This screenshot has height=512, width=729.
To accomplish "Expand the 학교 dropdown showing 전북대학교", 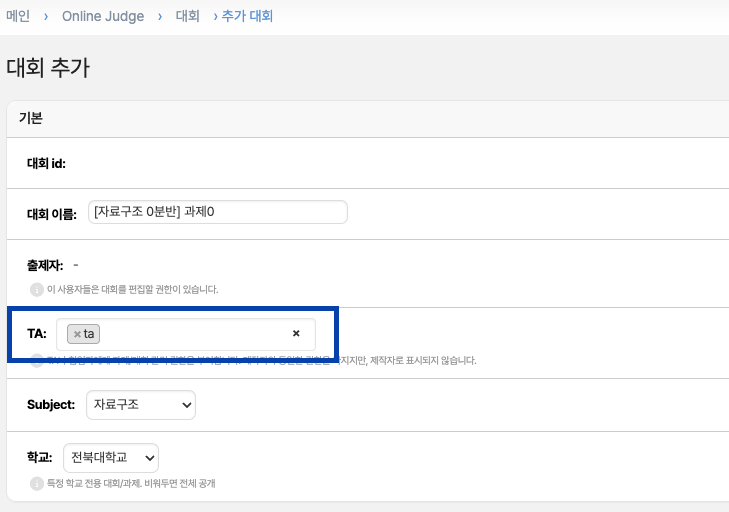I will click(x=110, y=458).
